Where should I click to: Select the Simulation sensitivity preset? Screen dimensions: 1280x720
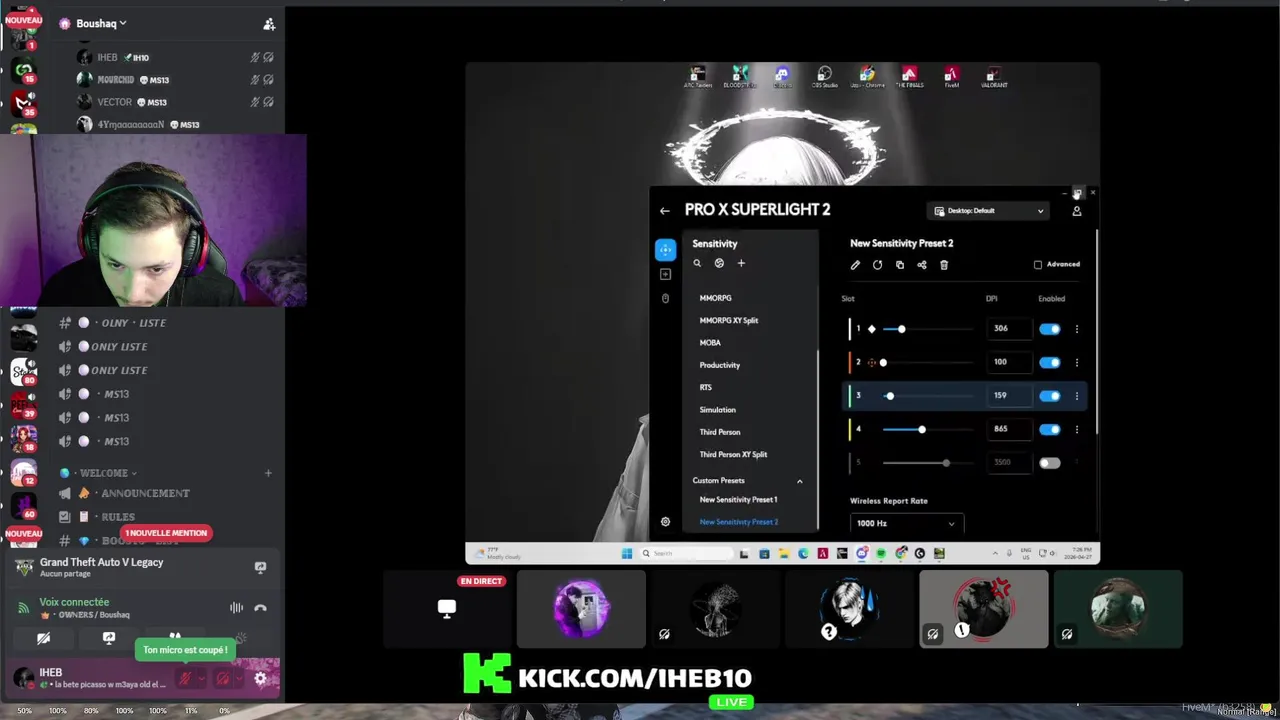(718, 410)
